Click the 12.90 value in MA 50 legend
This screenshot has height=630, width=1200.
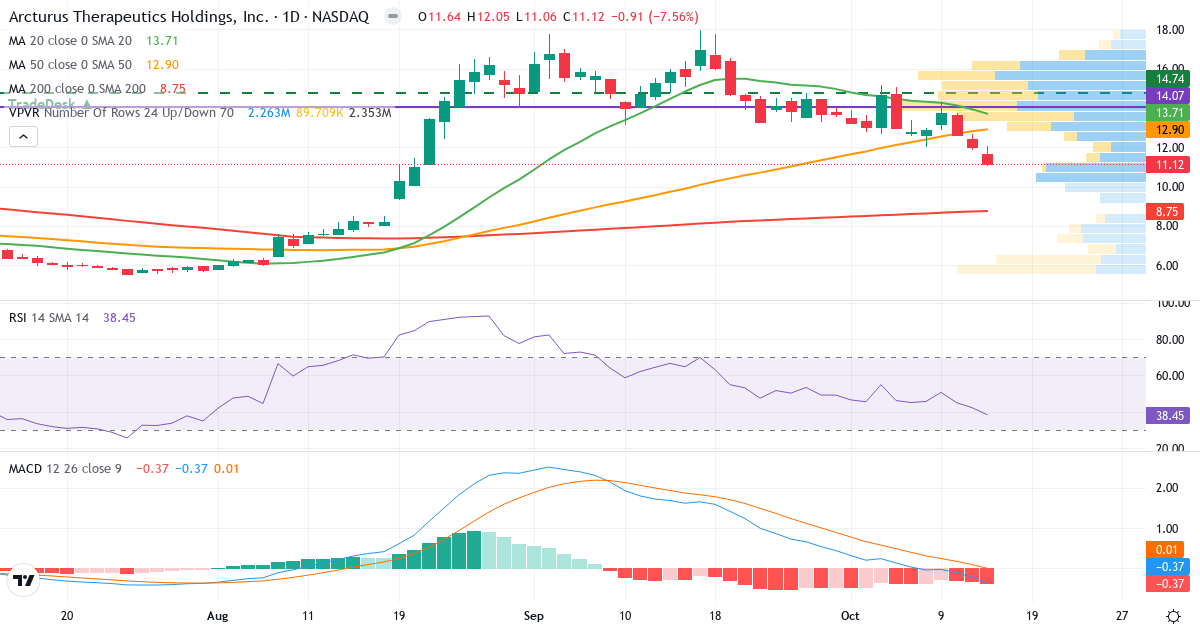[x=162, y=65]
